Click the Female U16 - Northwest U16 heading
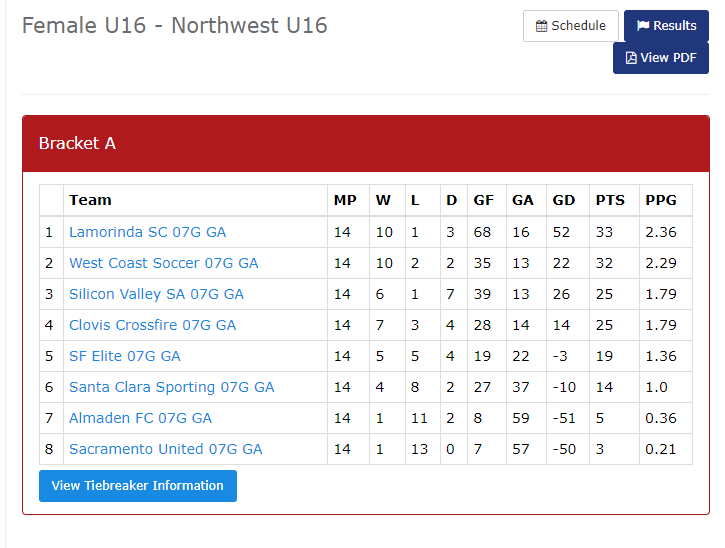 pos(175,25)
